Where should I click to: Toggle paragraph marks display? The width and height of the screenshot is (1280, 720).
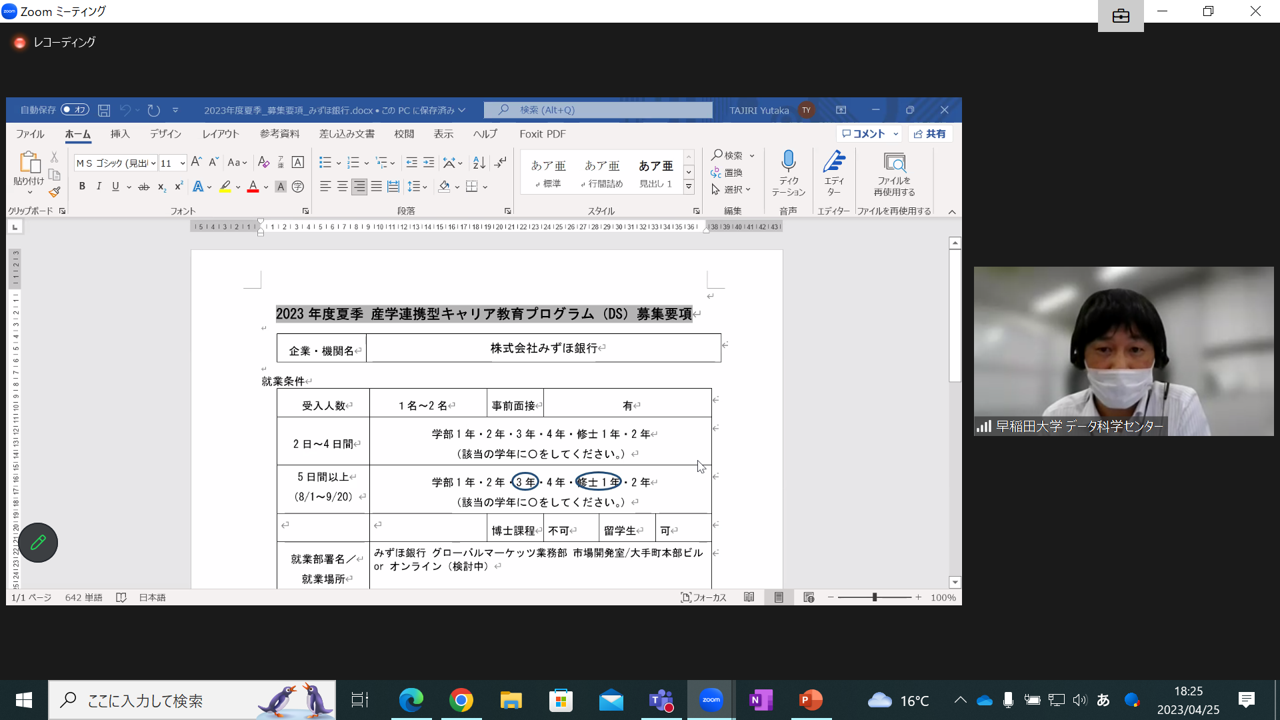[x=500, y=162]
